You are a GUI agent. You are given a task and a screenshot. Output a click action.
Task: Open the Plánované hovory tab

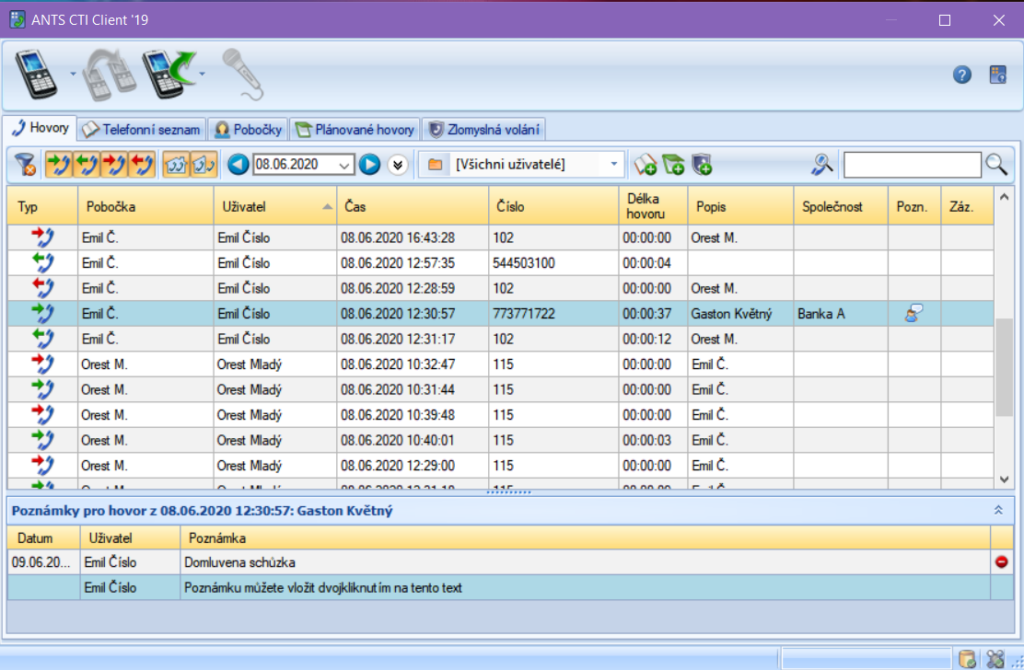(355, 130)
